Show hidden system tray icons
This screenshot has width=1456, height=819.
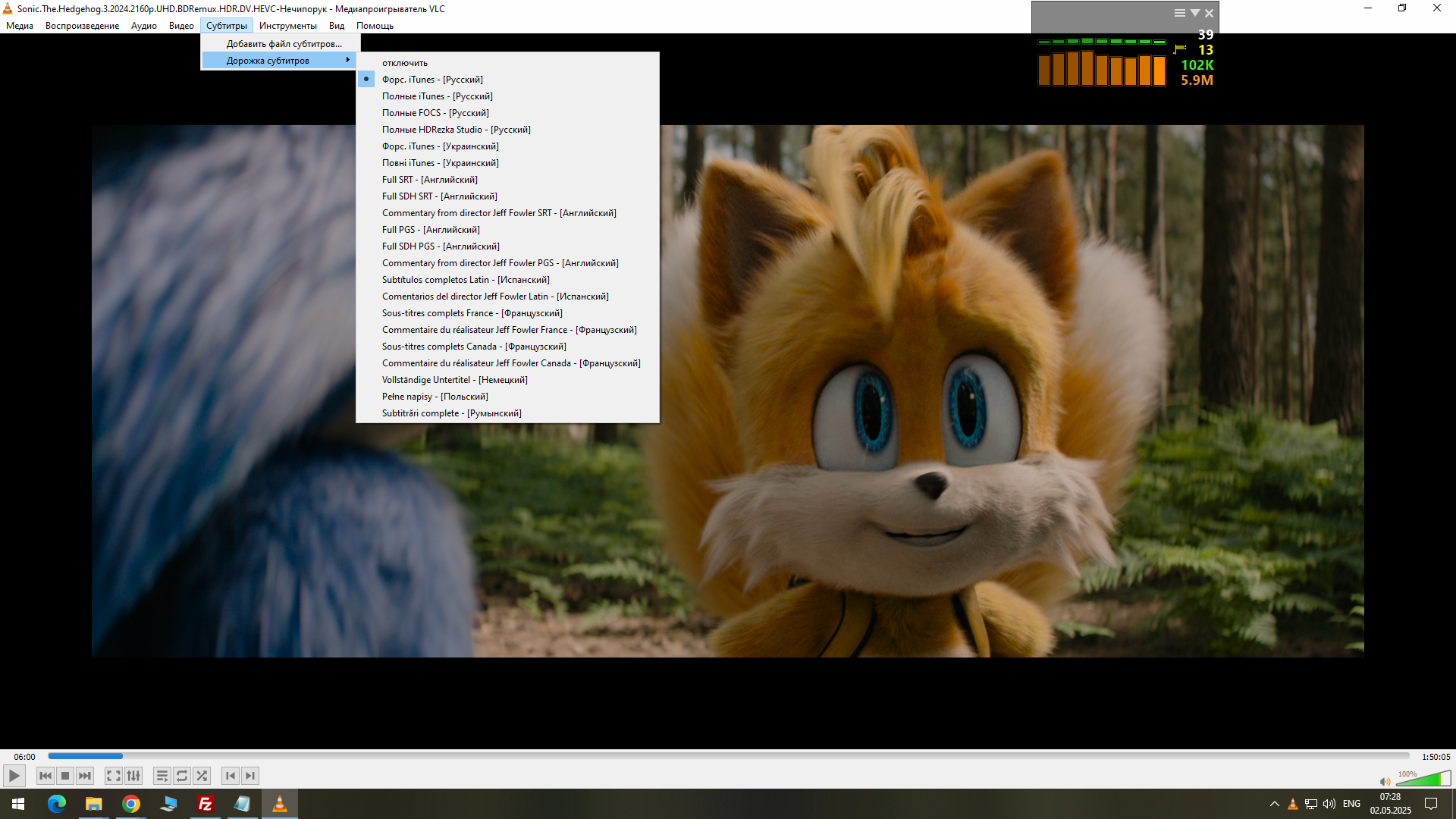click(1275, 804)
